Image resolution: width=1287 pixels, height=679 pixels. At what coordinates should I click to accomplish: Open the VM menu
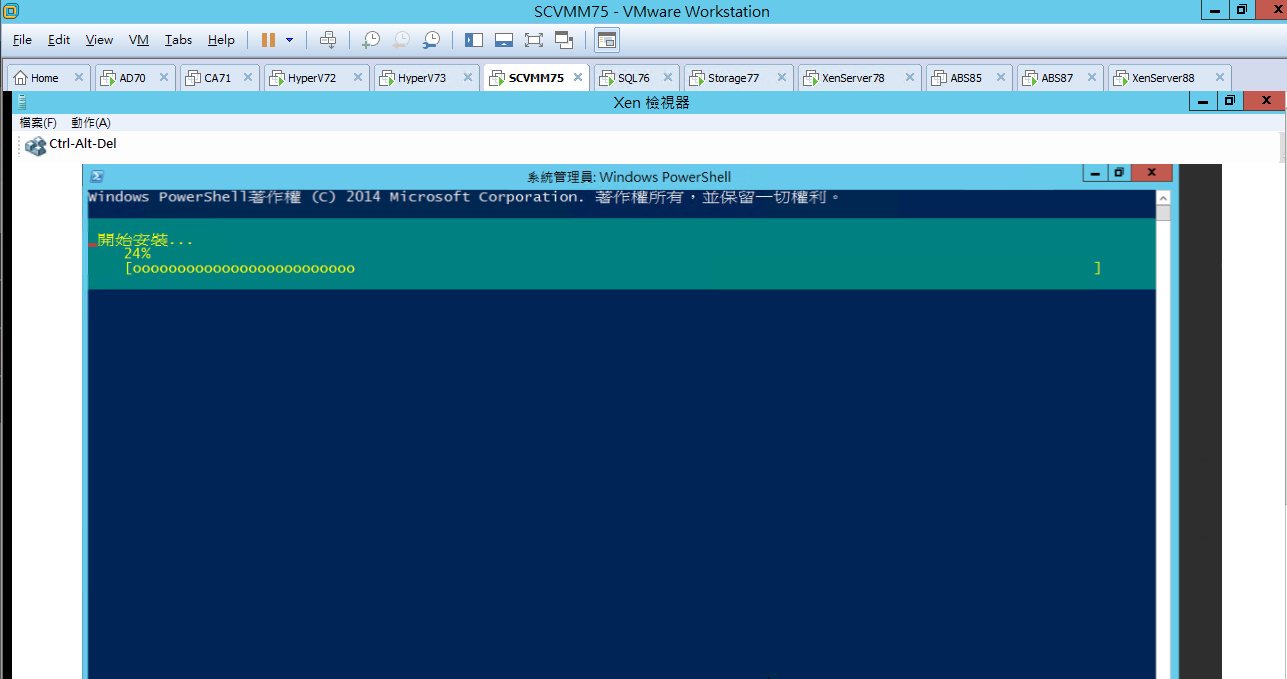tap(139, 40)
